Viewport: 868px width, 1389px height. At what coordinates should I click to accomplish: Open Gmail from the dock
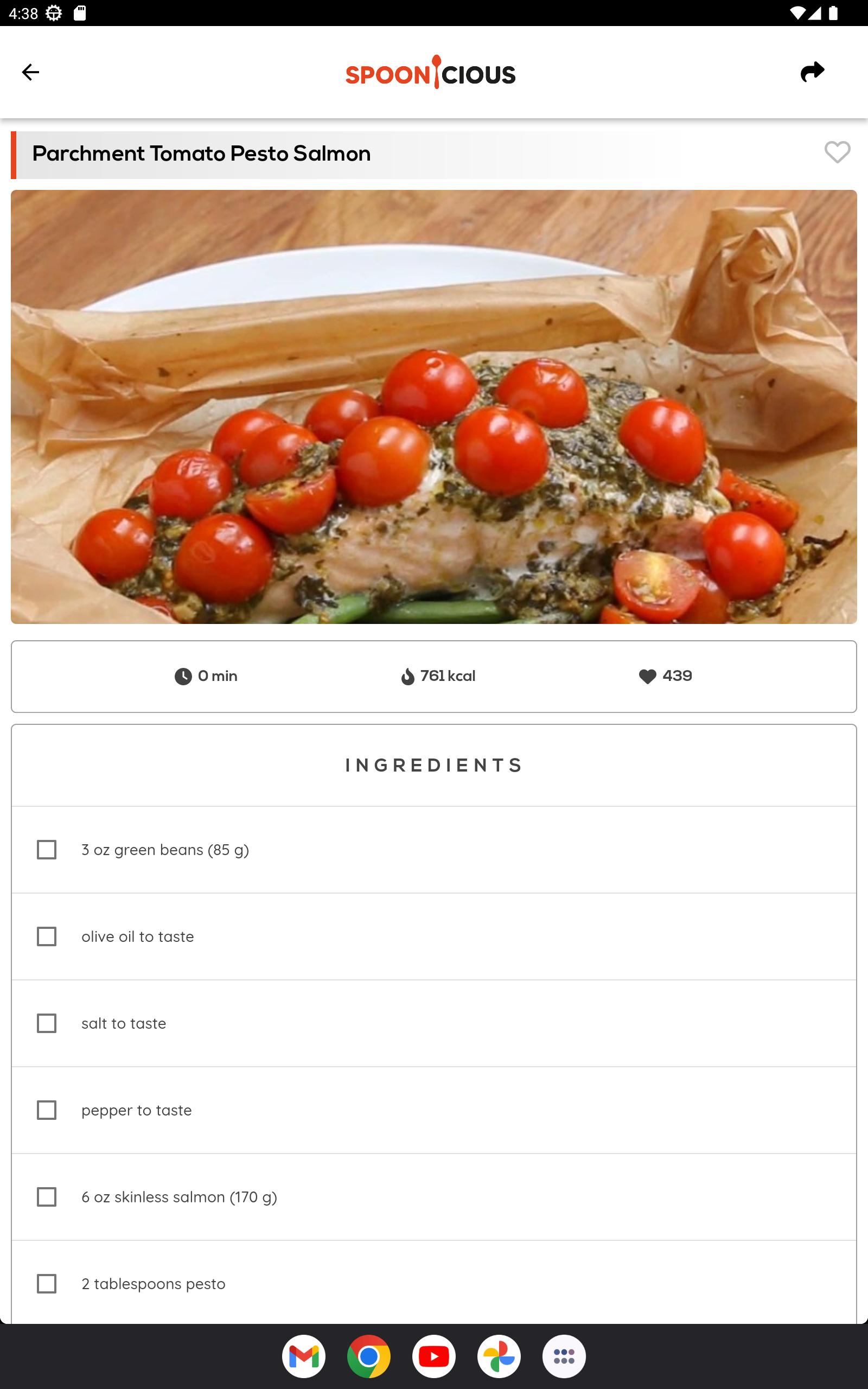[x=304, y=1357]
